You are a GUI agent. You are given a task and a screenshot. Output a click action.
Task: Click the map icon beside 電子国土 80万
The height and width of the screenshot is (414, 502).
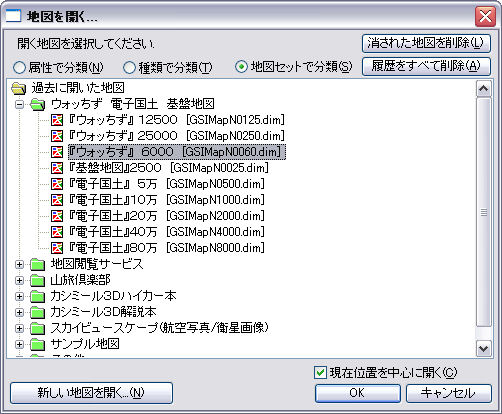click(x=57, y=248)
